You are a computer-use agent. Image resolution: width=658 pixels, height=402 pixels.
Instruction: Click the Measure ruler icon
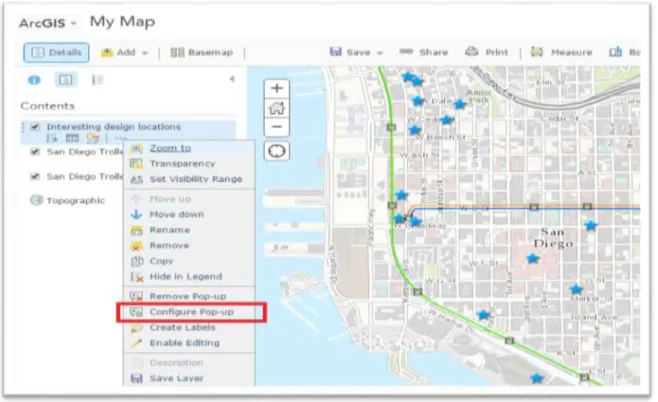[537, 52]
